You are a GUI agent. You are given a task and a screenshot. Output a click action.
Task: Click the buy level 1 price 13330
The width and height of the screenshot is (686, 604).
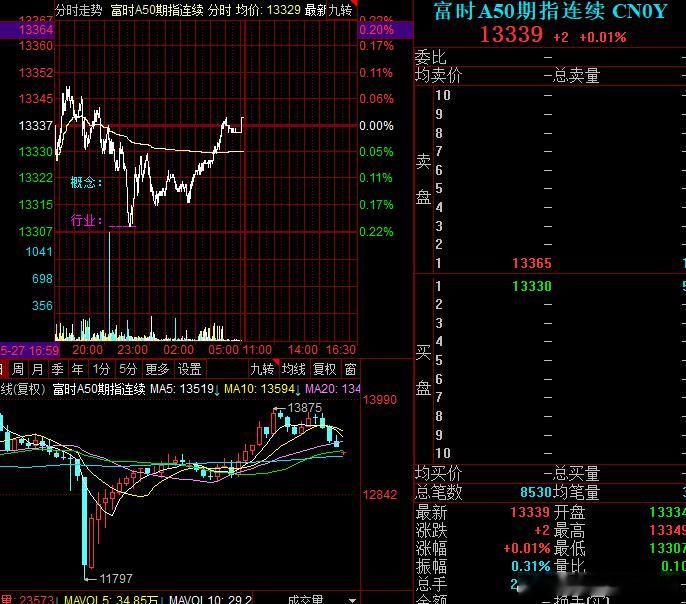(532, 286)
